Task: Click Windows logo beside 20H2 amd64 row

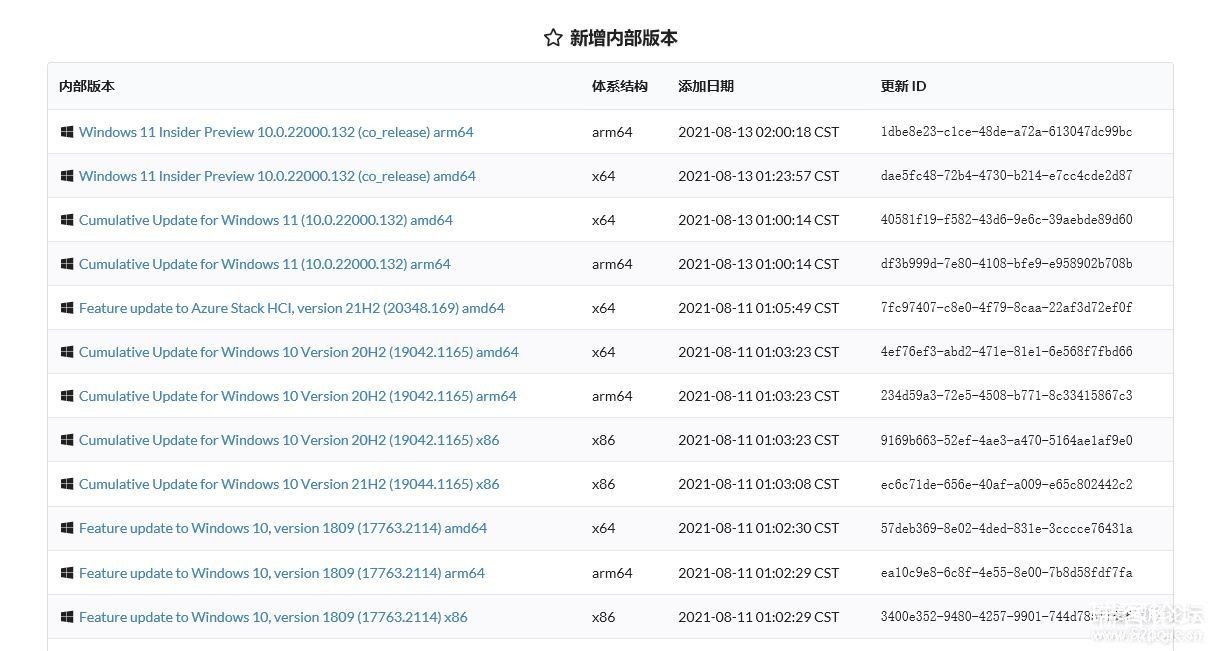Action: 67,352
